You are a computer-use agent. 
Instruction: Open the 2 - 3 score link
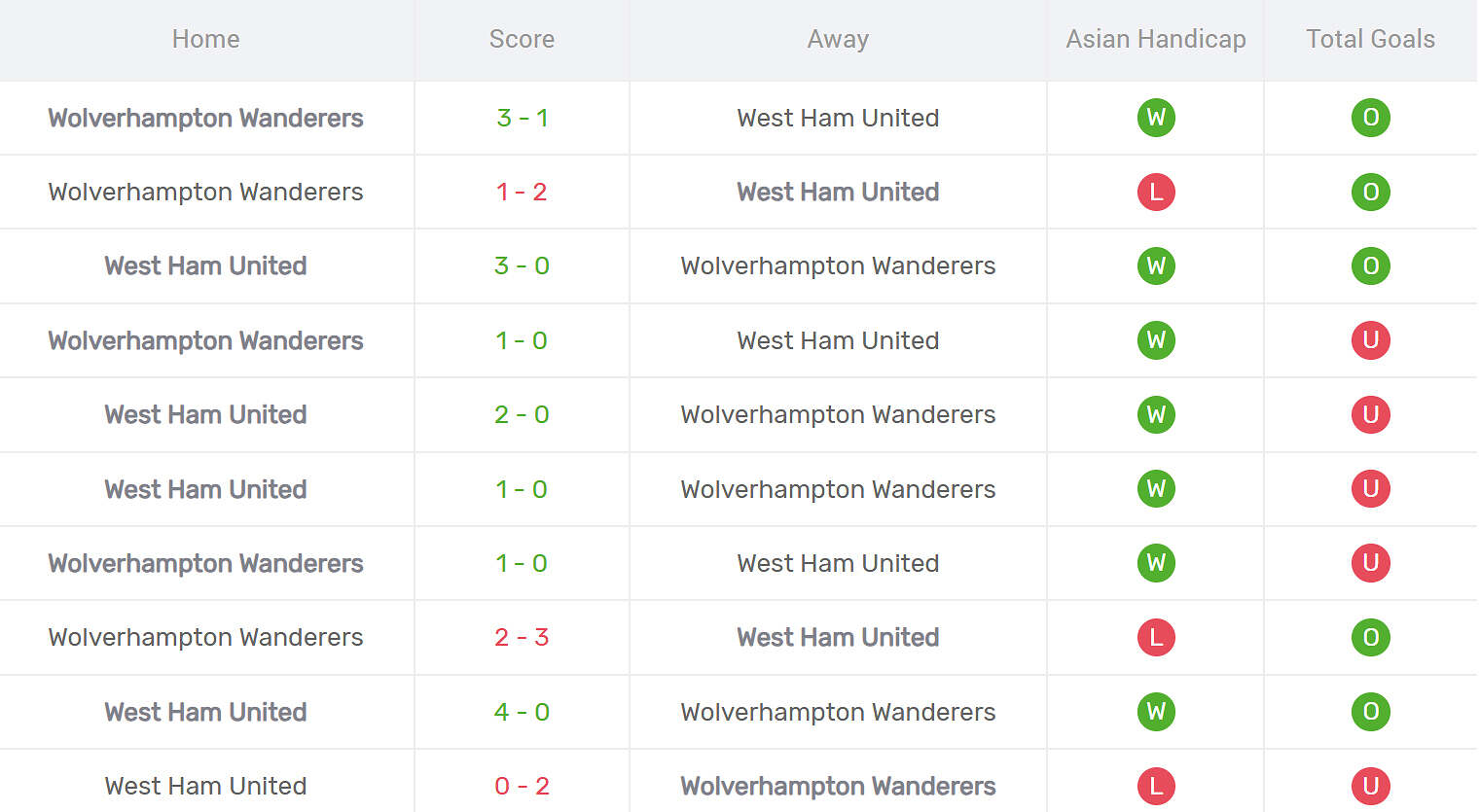[x=522, y=637]
